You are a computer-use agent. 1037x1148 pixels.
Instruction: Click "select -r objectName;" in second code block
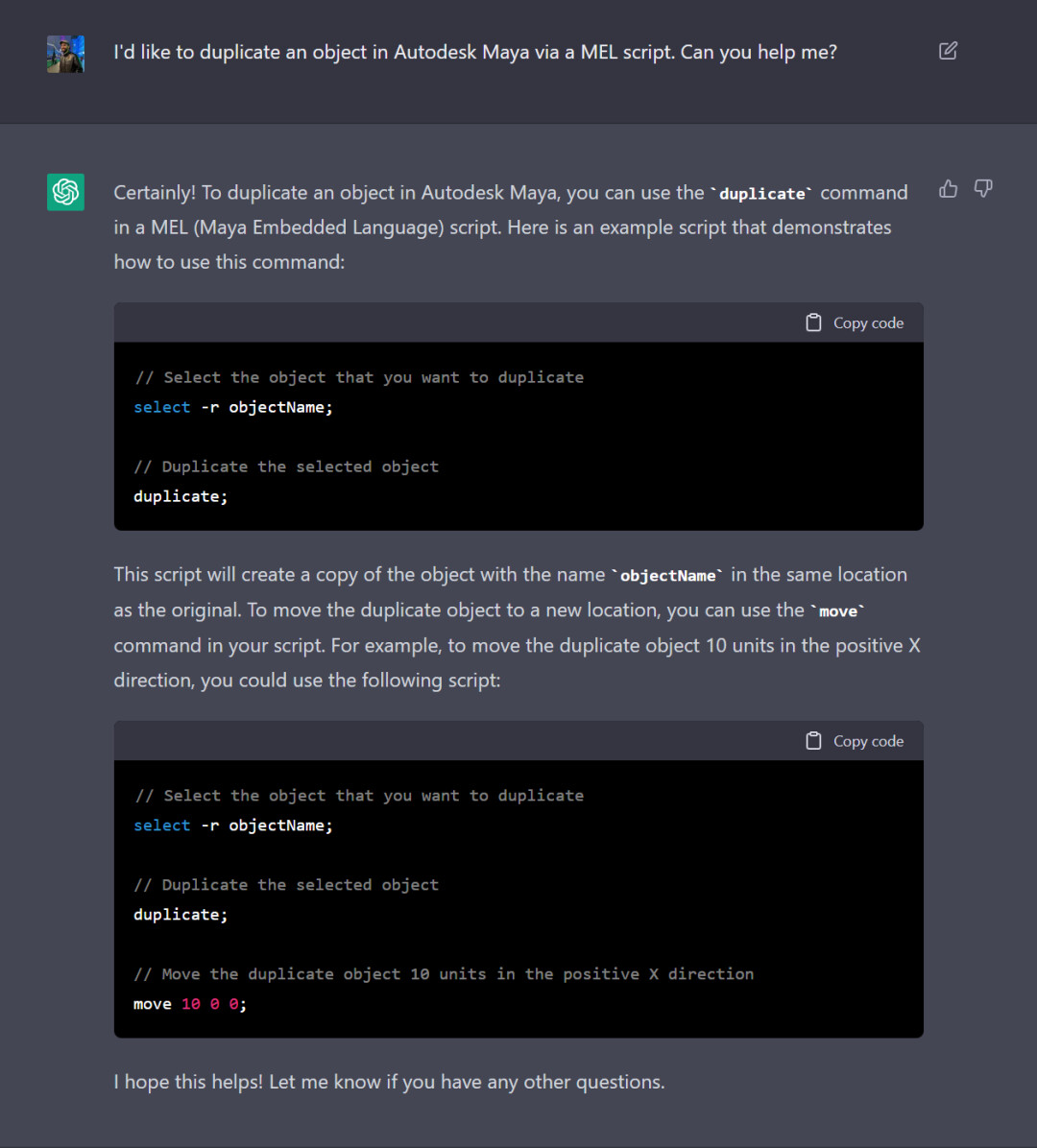[233, 825]
